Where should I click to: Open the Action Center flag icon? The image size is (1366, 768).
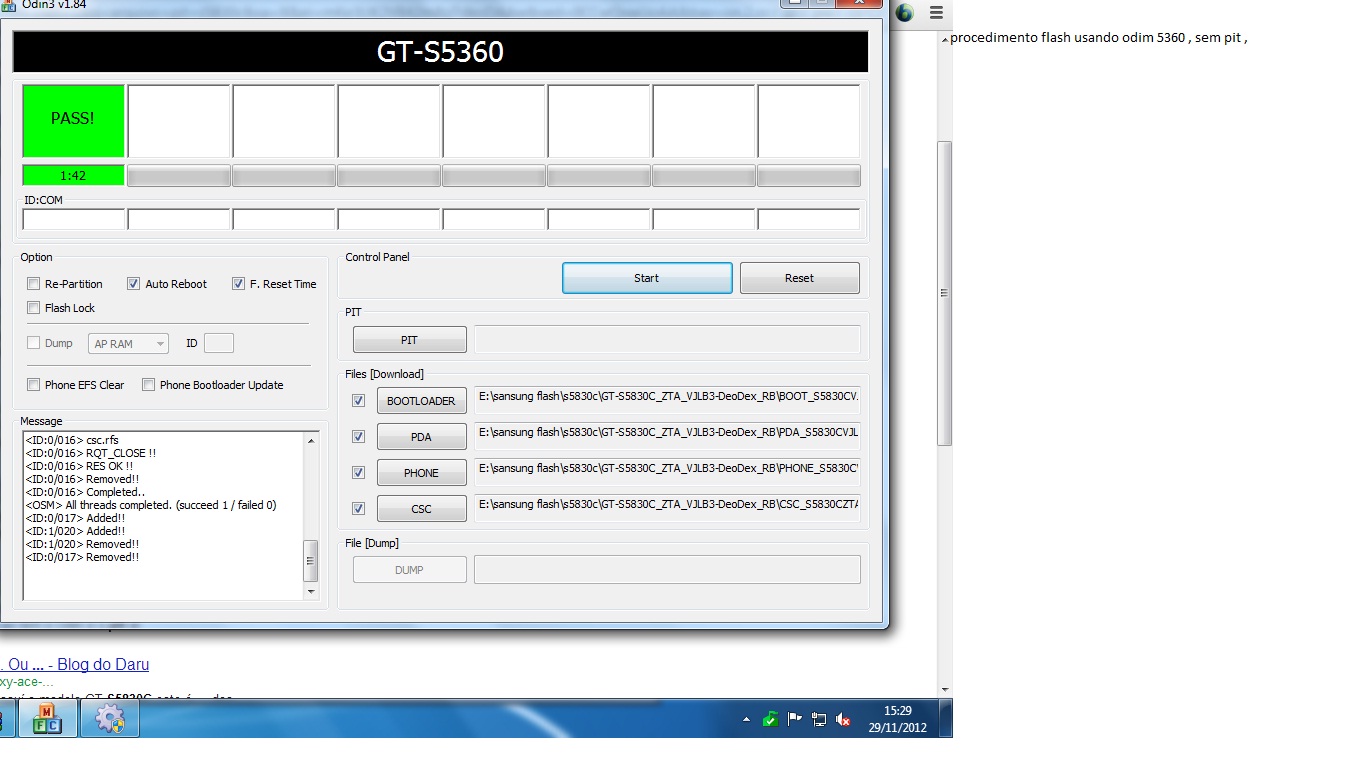(795, 718)
